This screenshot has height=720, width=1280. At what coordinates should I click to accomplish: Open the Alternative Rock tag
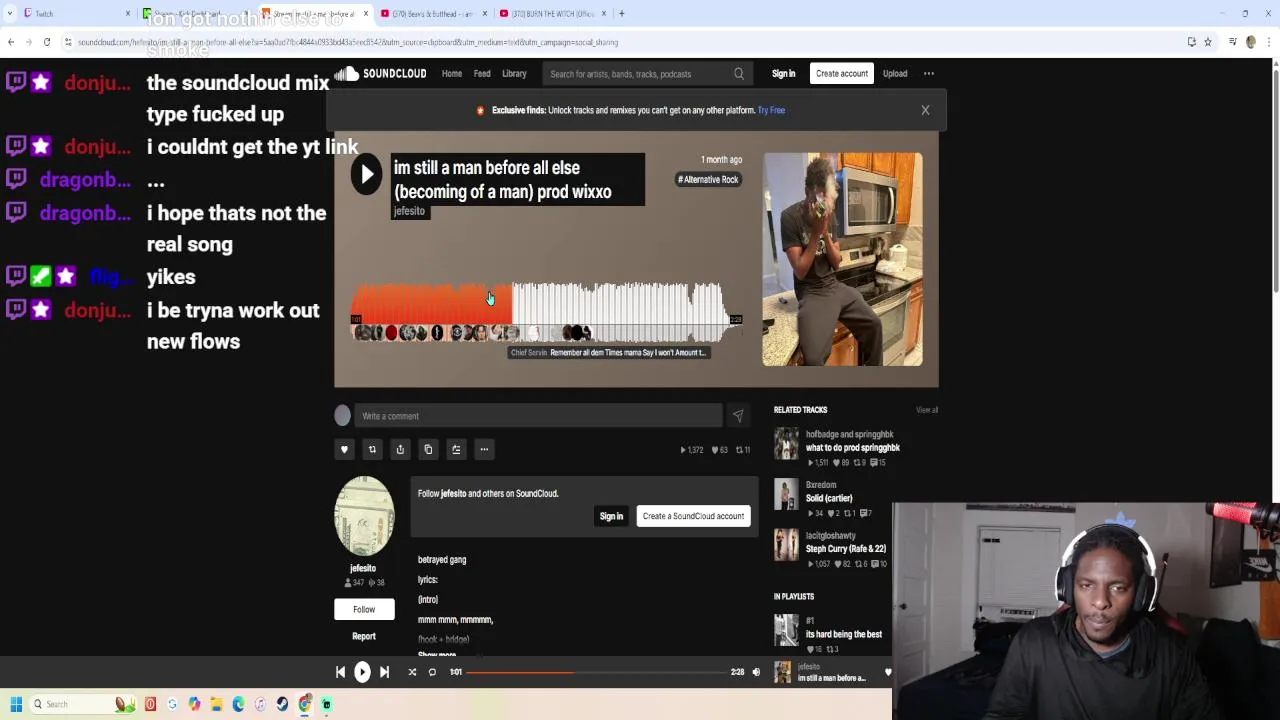[708, 180]
